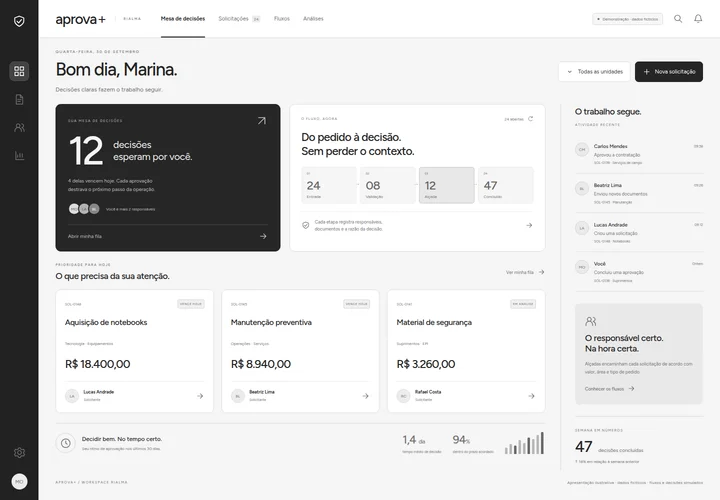Select the 08 Validação stage box
The height and width of the screenshot is (500, 720).
(388, 185)
